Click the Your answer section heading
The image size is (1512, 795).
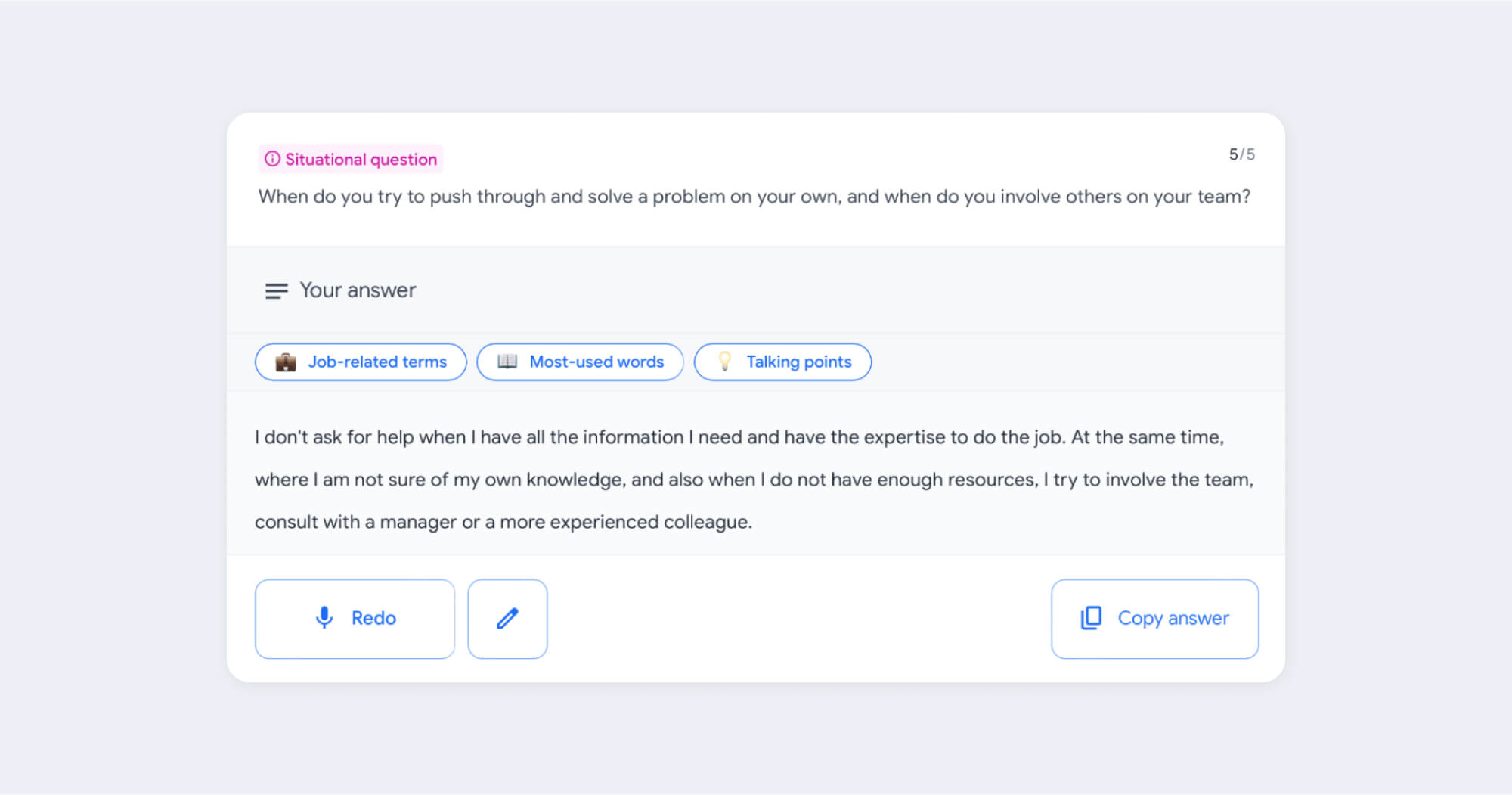coord(358,290)
